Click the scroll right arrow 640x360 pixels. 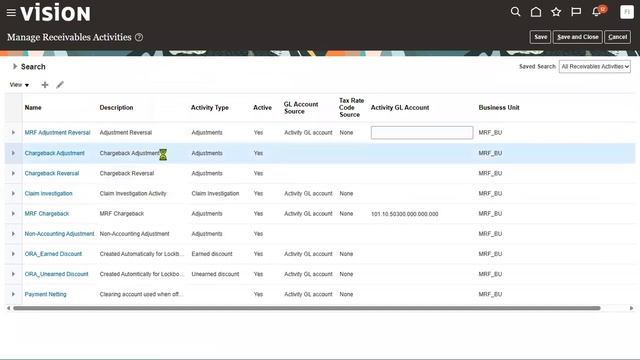[631, 308]
